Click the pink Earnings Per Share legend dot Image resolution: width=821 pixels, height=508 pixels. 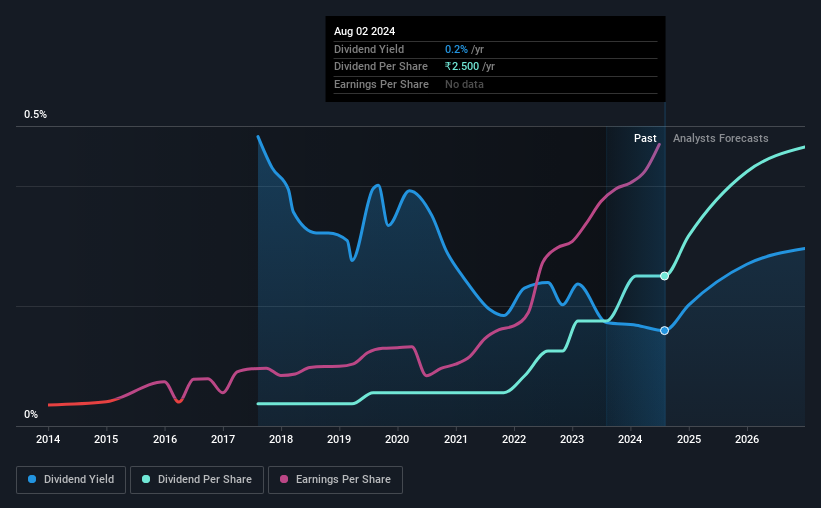click(x=284, y=479)
